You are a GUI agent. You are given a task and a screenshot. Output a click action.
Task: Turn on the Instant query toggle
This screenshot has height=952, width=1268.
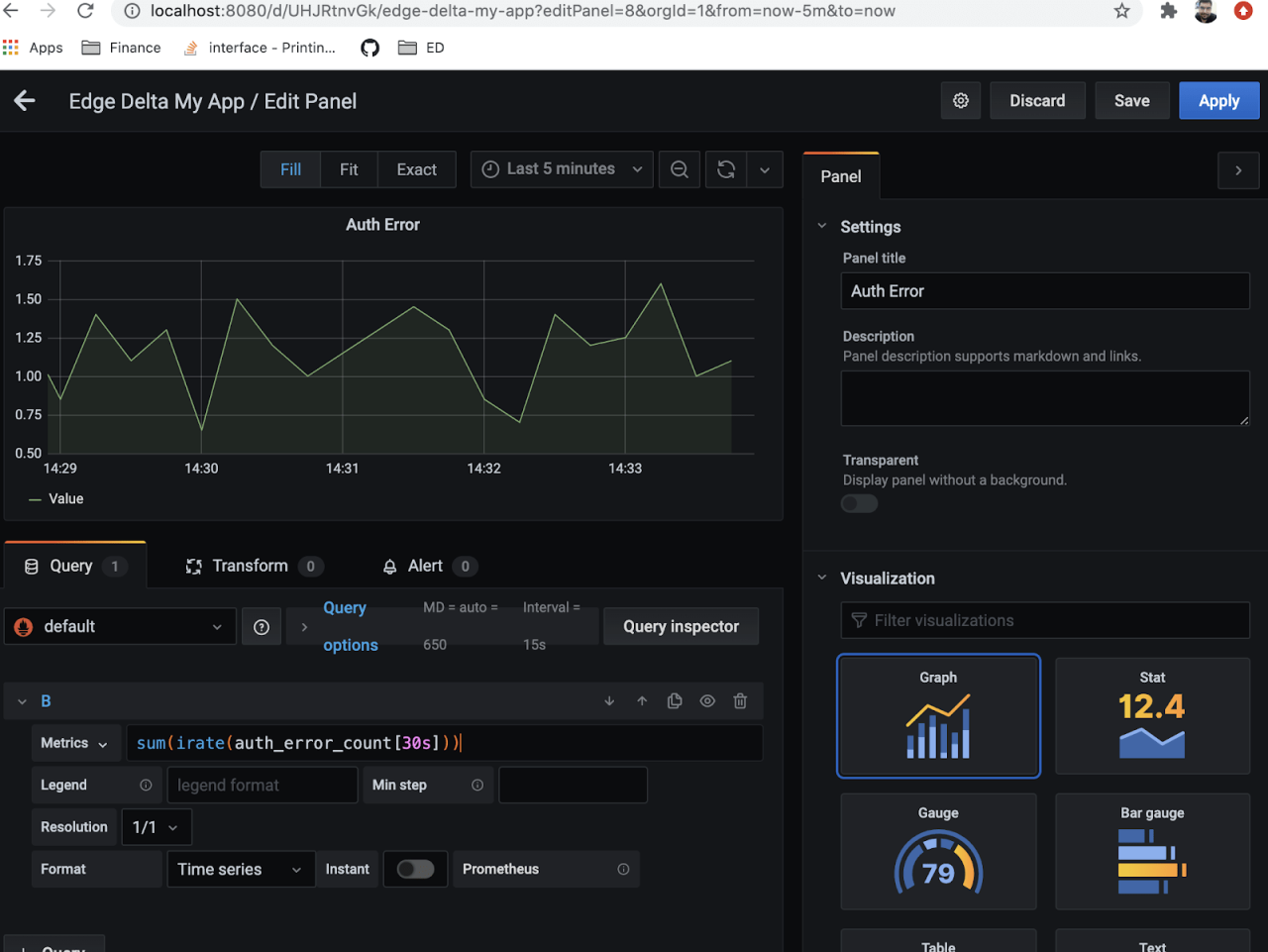pos(415,869)
